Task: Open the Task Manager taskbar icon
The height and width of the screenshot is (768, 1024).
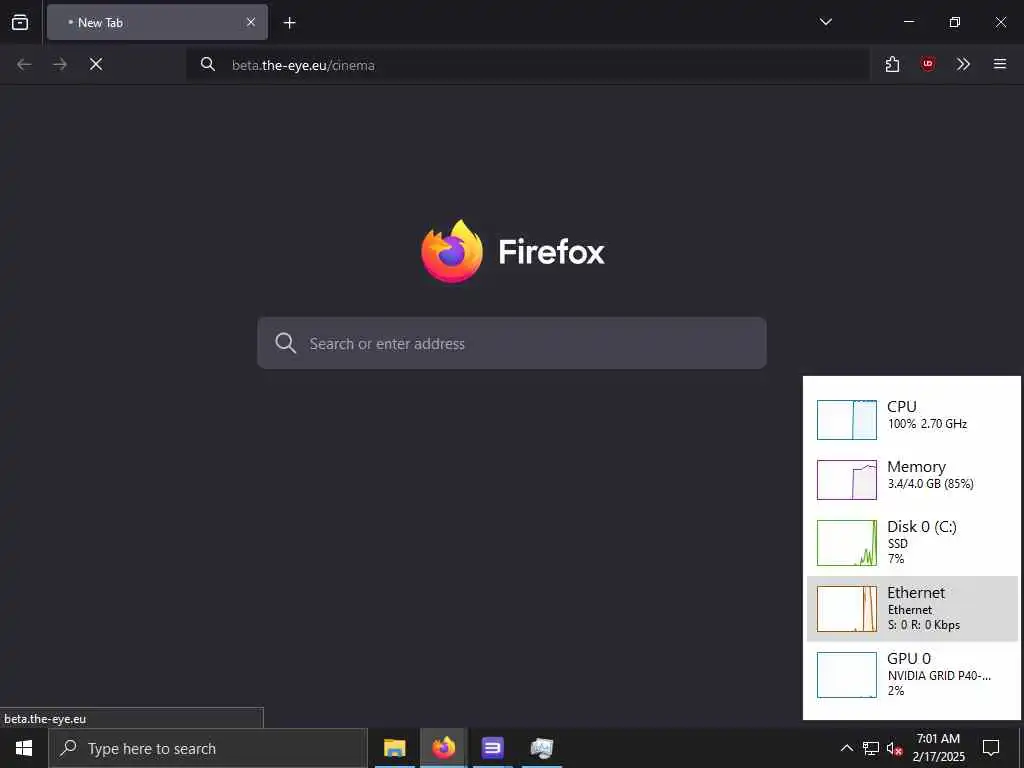Action: (541, 748)
